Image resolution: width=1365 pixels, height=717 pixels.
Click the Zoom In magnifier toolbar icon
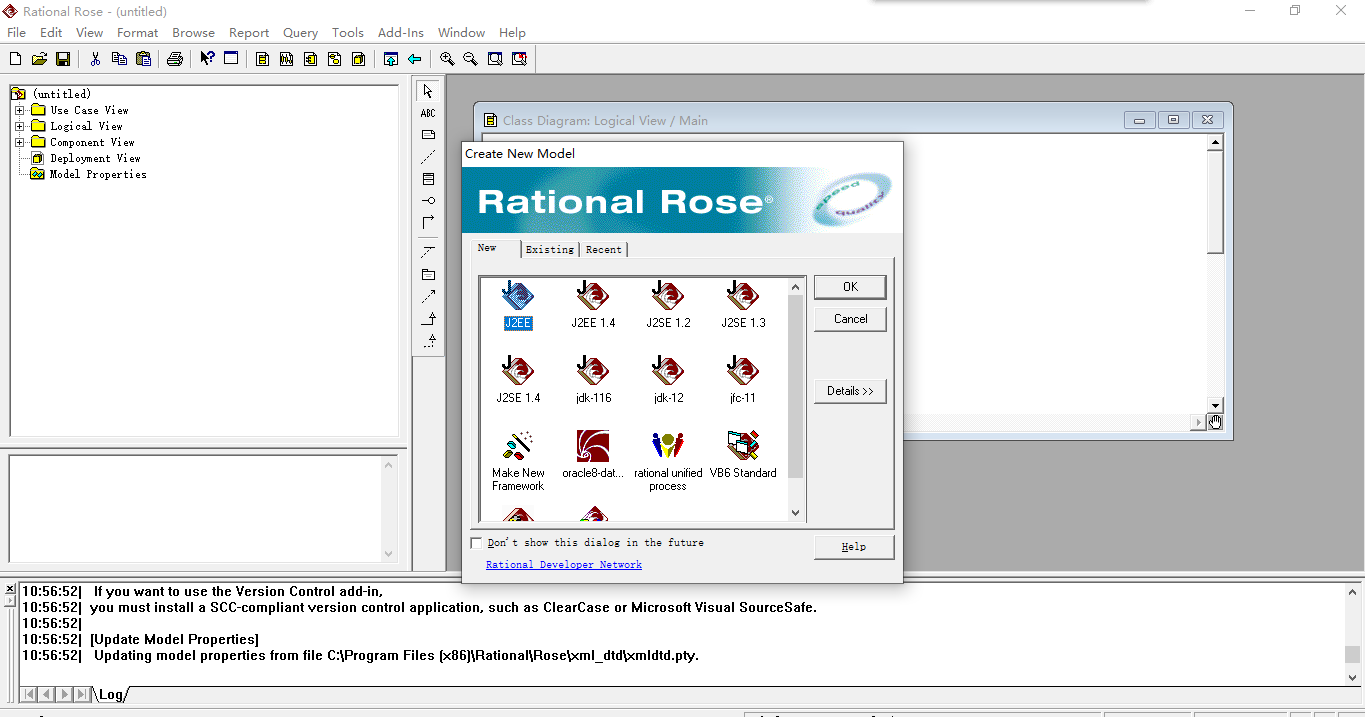click(447, 58)
